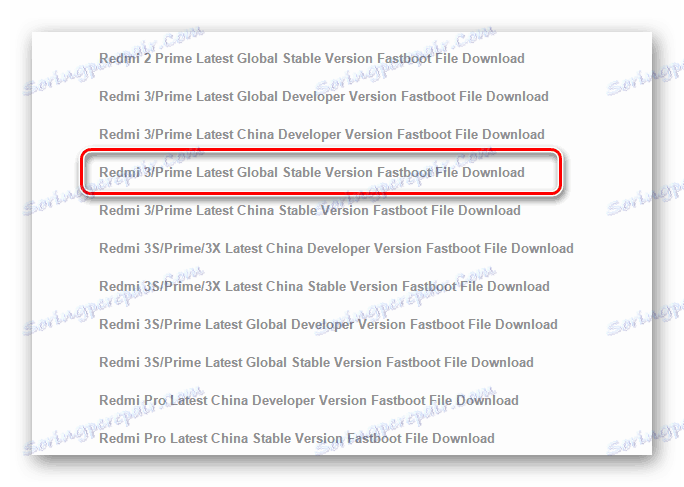Select Redmi 3S/Prime/3X China Stable Fastboot link
Screen dimensions: 684x487
point(324,286)
